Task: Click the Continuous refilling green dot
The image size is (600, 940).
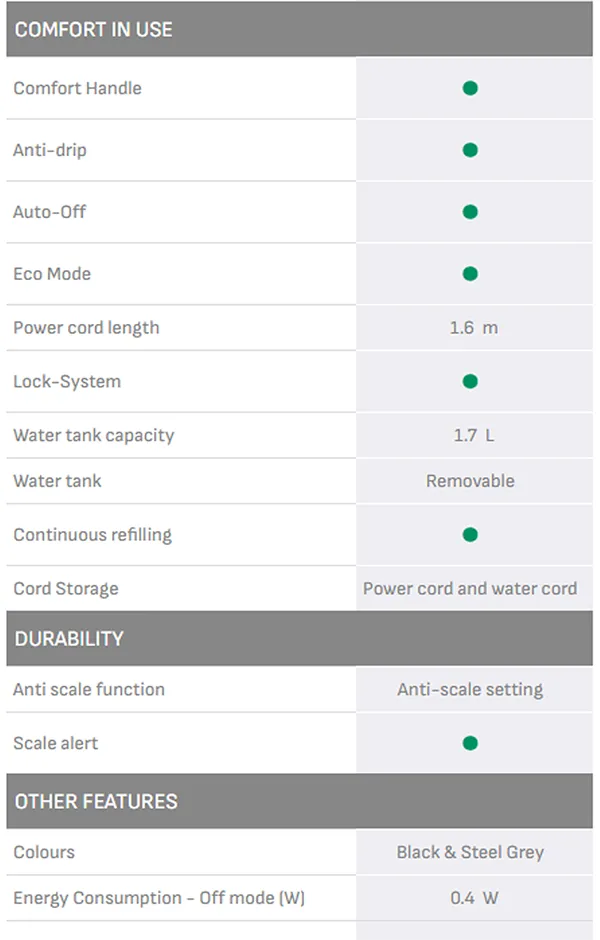Action: tap(470, 535)
